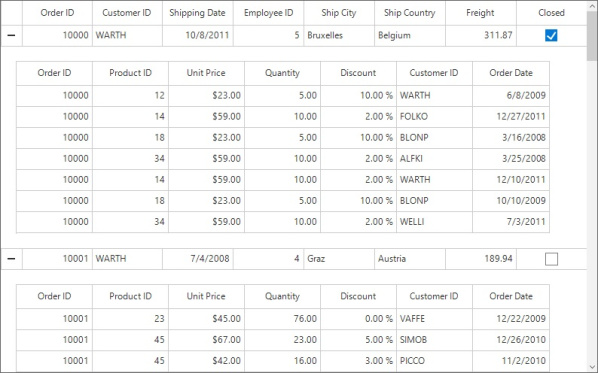
Task: Select the 12/22/2009 order date cell
Action: tap(511, 319)
